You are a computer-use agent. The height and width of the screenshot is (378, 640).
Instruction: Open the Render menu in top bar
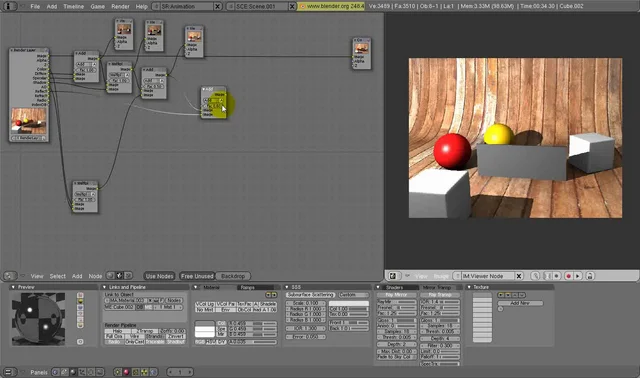(120, 6)
